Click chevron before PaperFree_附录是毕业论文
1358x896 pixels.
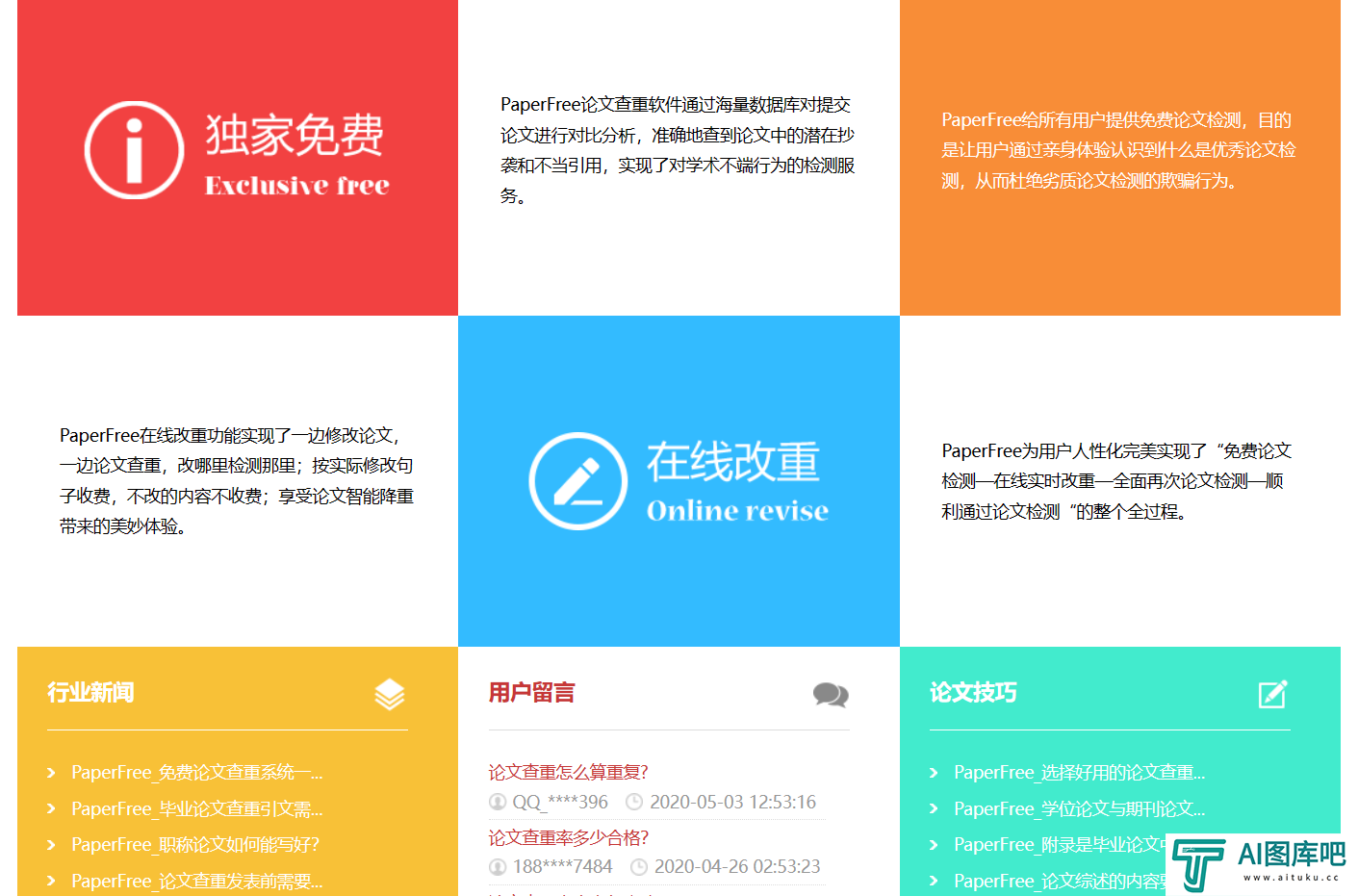click(935, 845)
